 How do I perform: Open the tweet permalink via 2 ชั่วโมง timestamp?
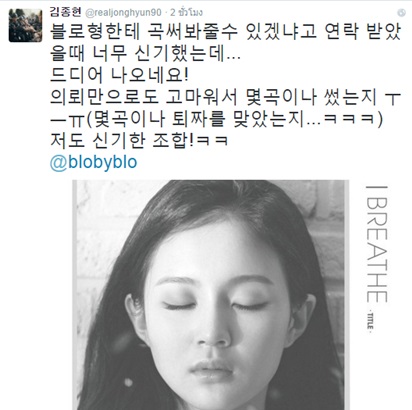186,13
